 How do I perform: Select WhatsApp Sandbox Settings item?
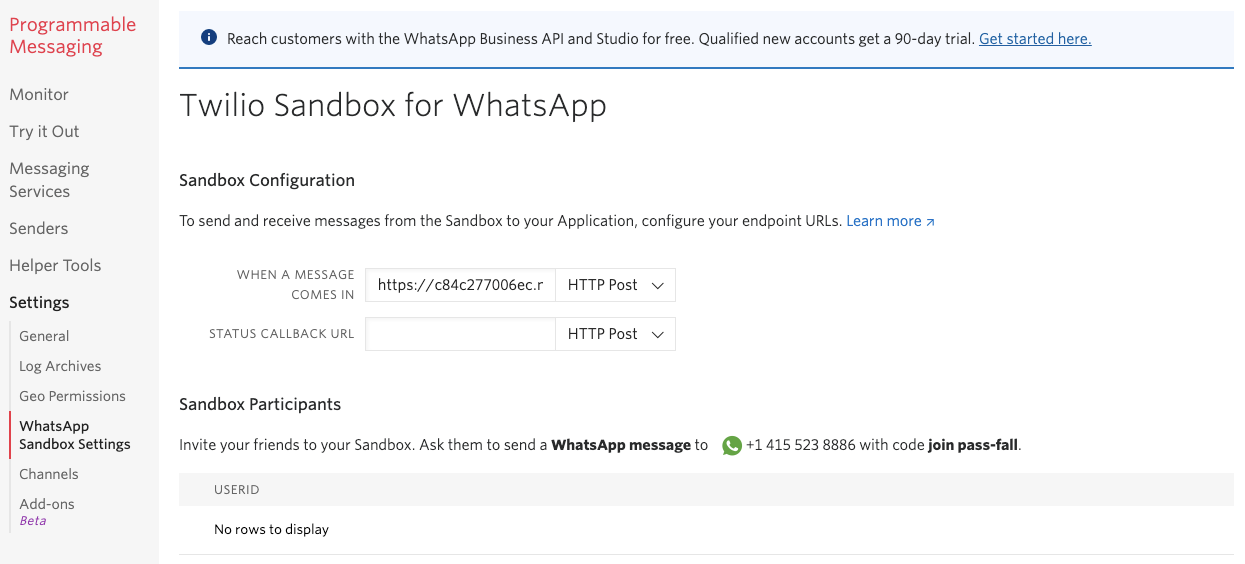pos(75,435)
